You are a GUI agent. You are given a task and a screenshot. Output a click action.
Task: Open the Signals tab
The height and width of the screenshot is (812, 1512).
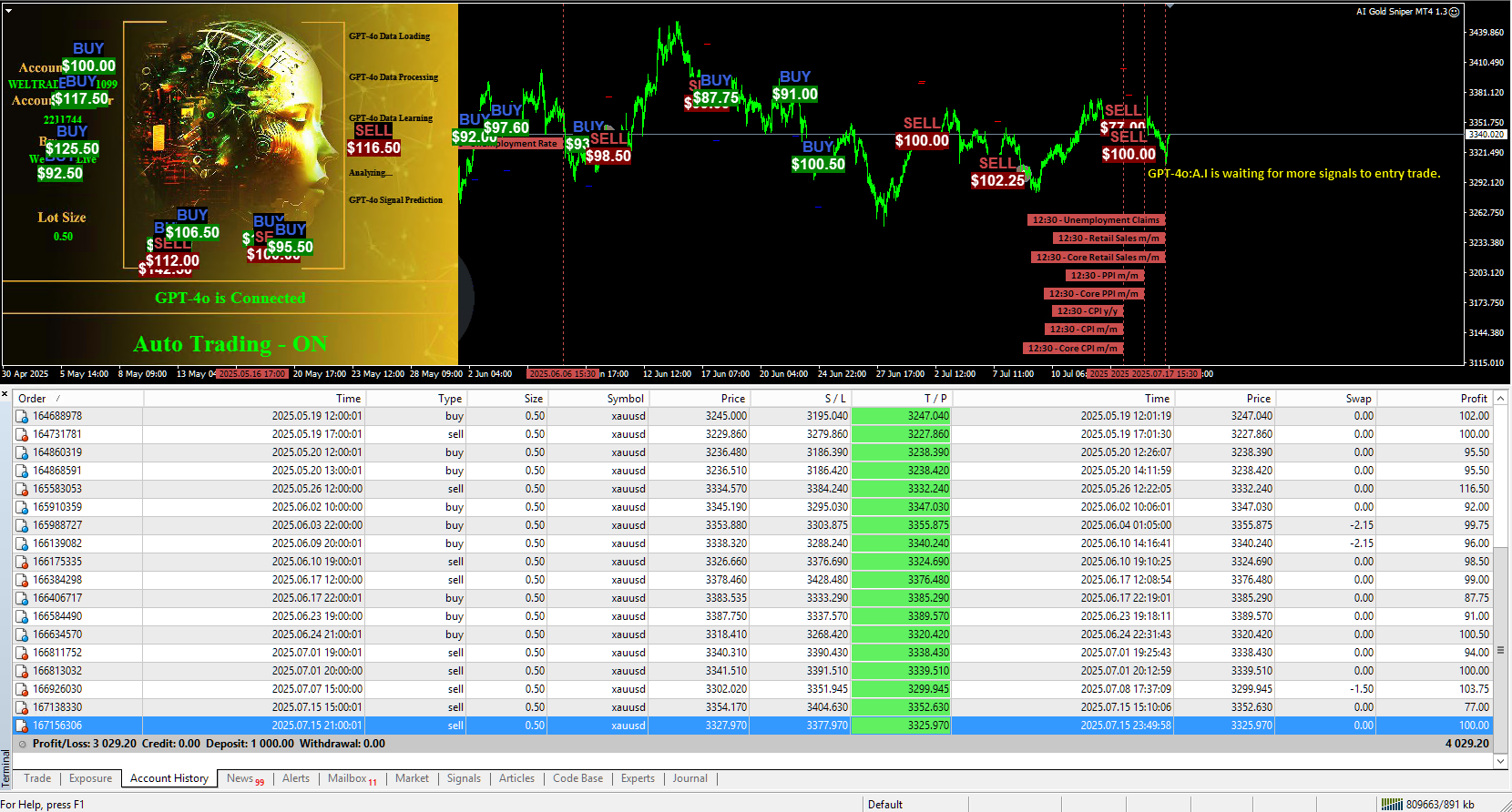464,778
